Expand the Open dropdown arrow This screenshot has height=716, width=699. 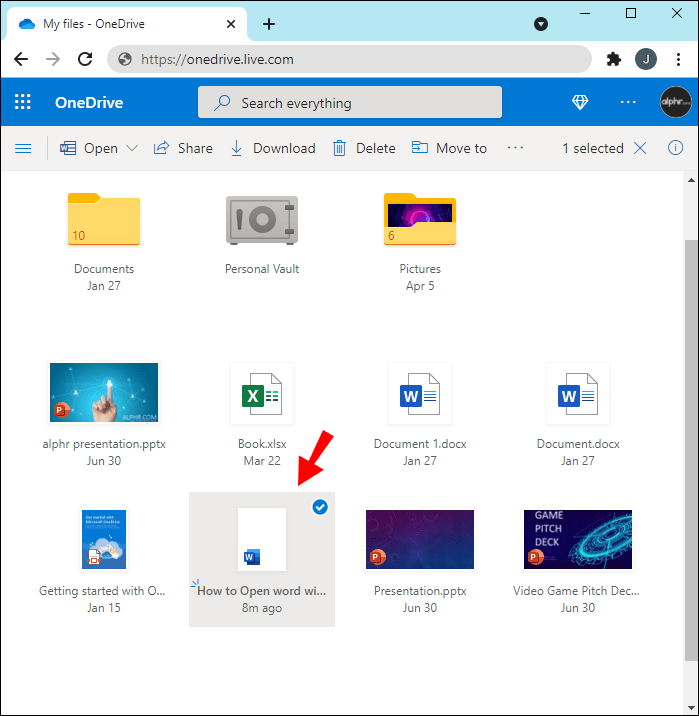point(132,148)
